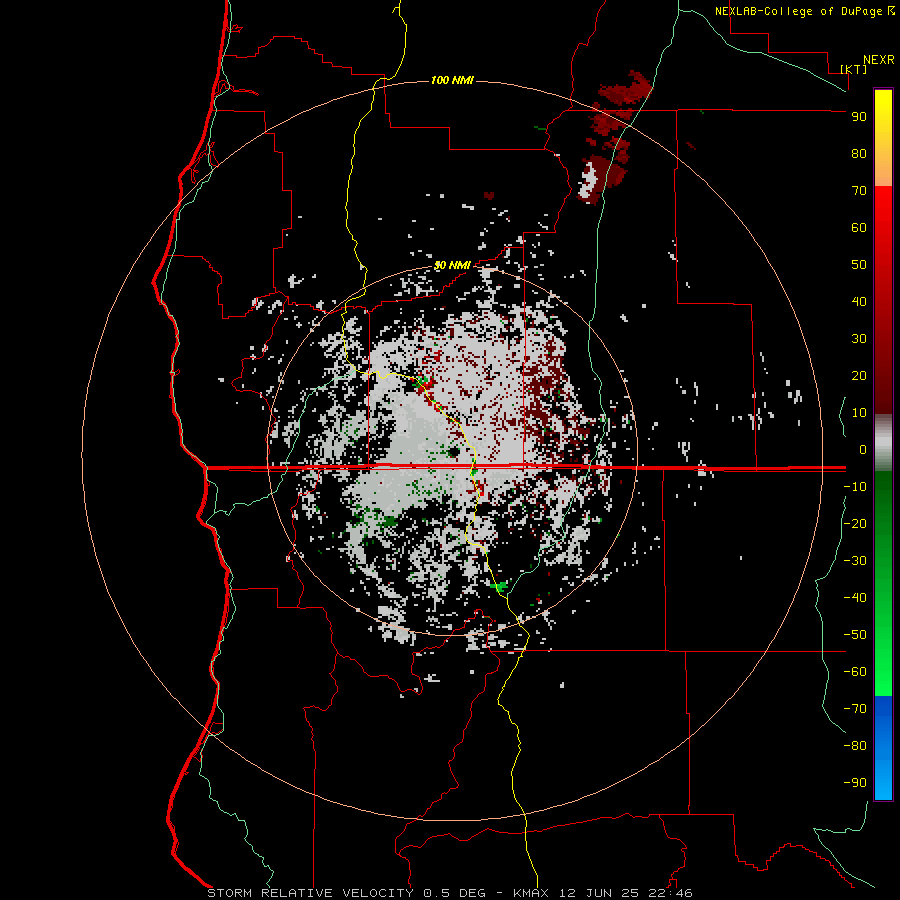Click the gray zero band of color bar

(883, 443)
